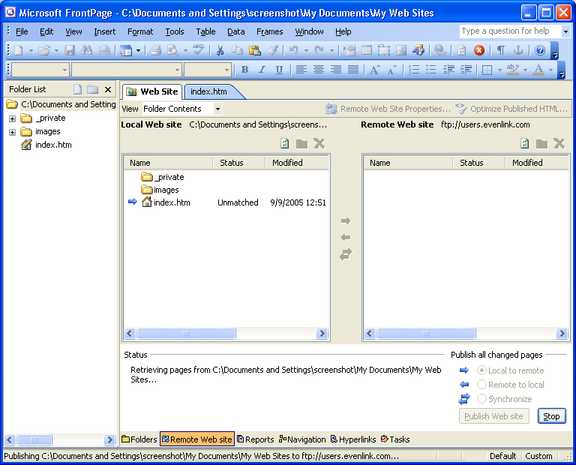The width and height of the screenshot is (576, 465).
Task: Click the Stop button
Action: [551, 416]
